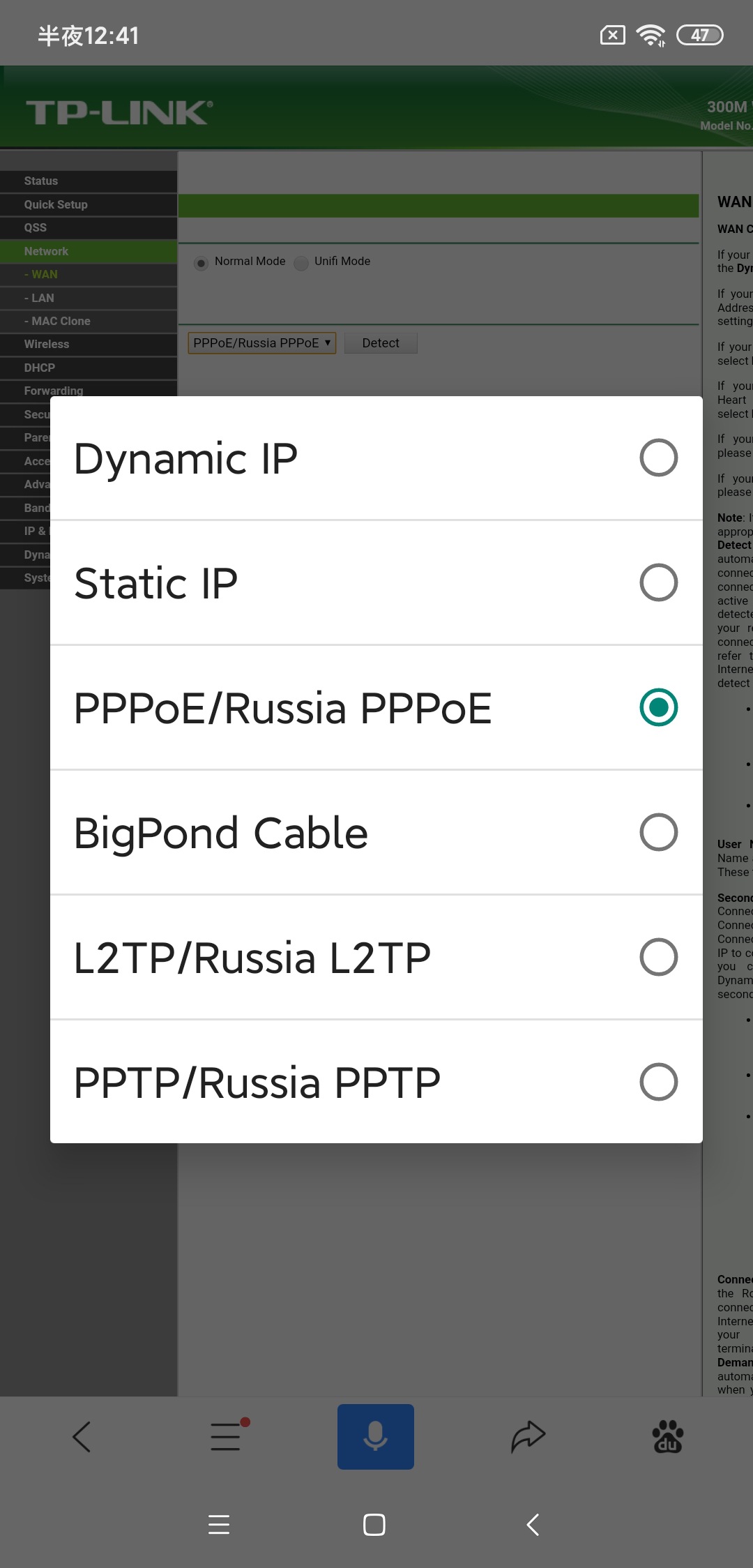Open the Wireless sidebar section
This screenshot has height=1568, width=753.
[89, 344]
